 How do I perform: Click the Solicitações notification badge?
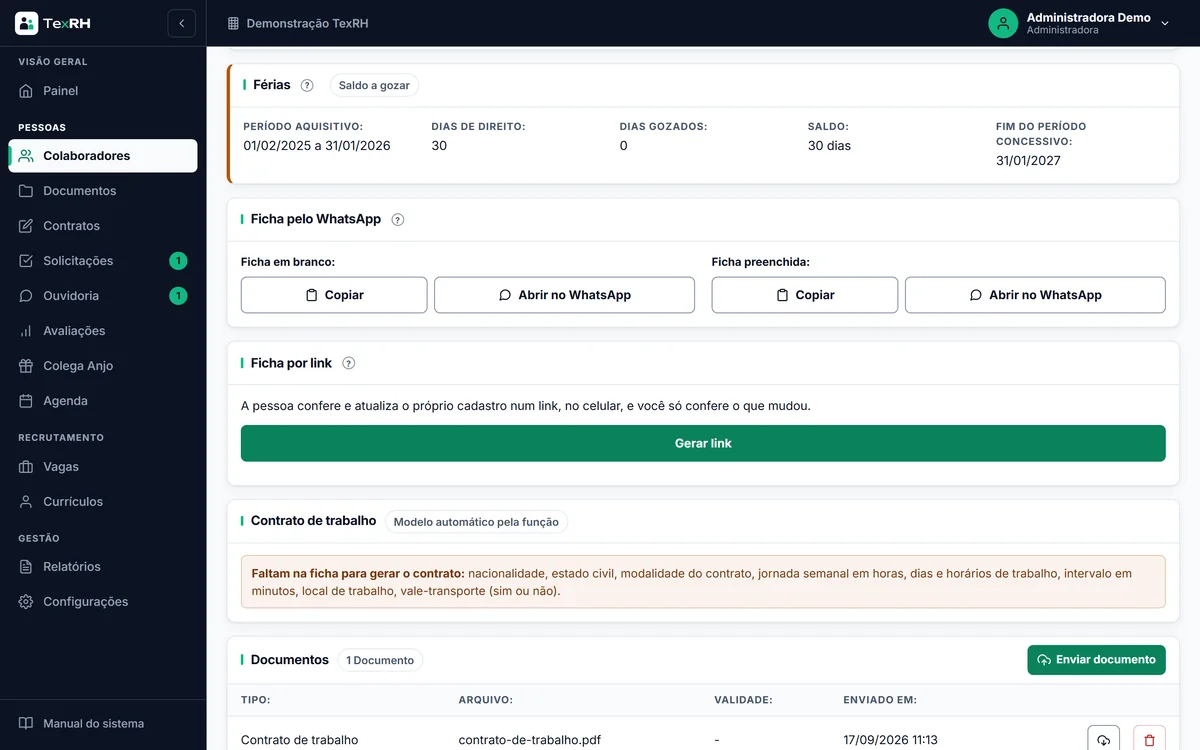tap(178, 261)
